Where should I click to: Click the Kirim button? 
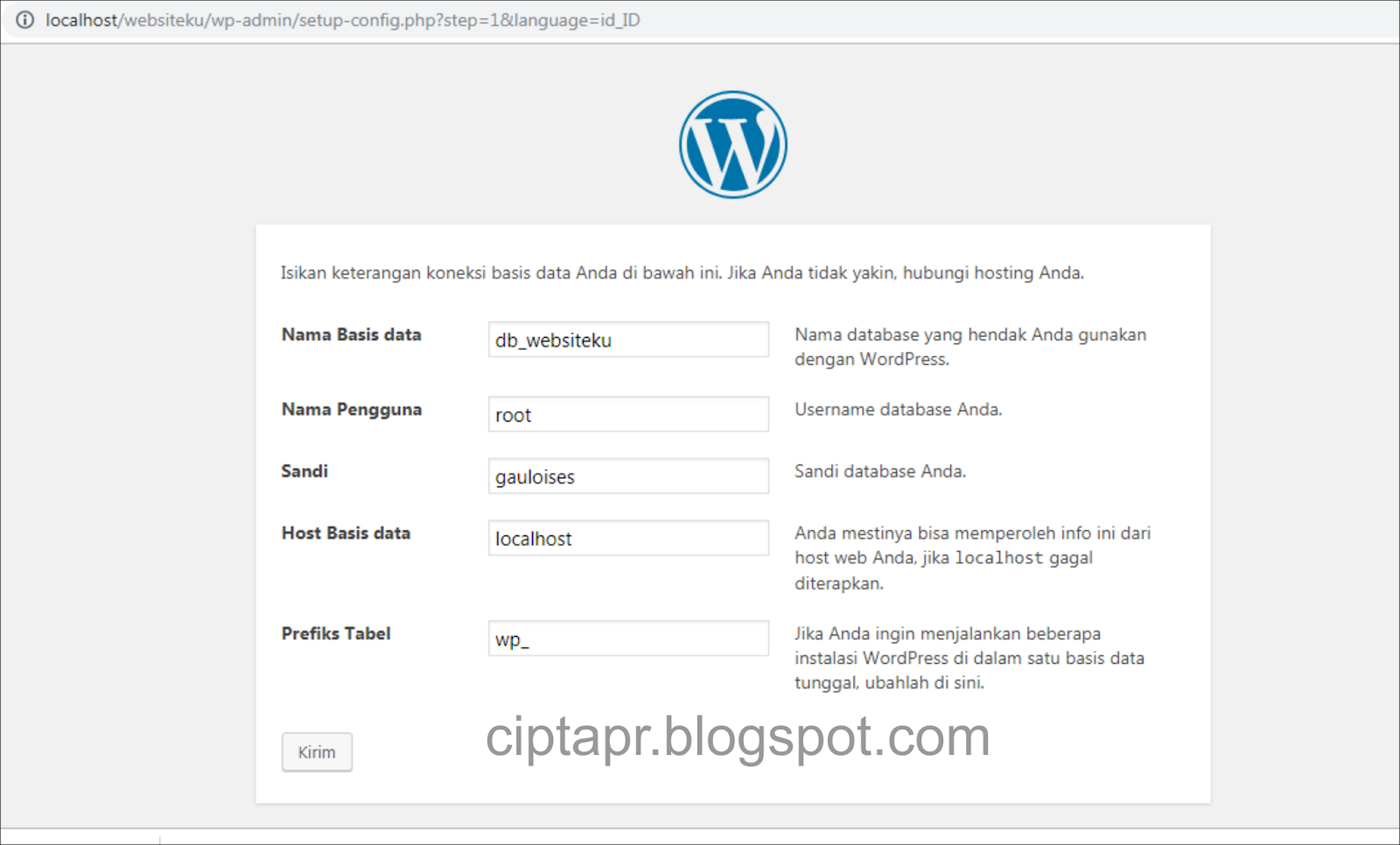tap(316, 751)
